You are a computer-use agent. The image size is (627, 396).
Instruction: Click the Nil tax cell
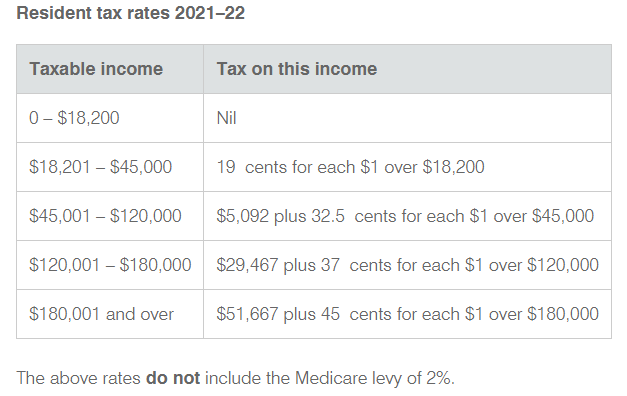click(x=407, y=118)
